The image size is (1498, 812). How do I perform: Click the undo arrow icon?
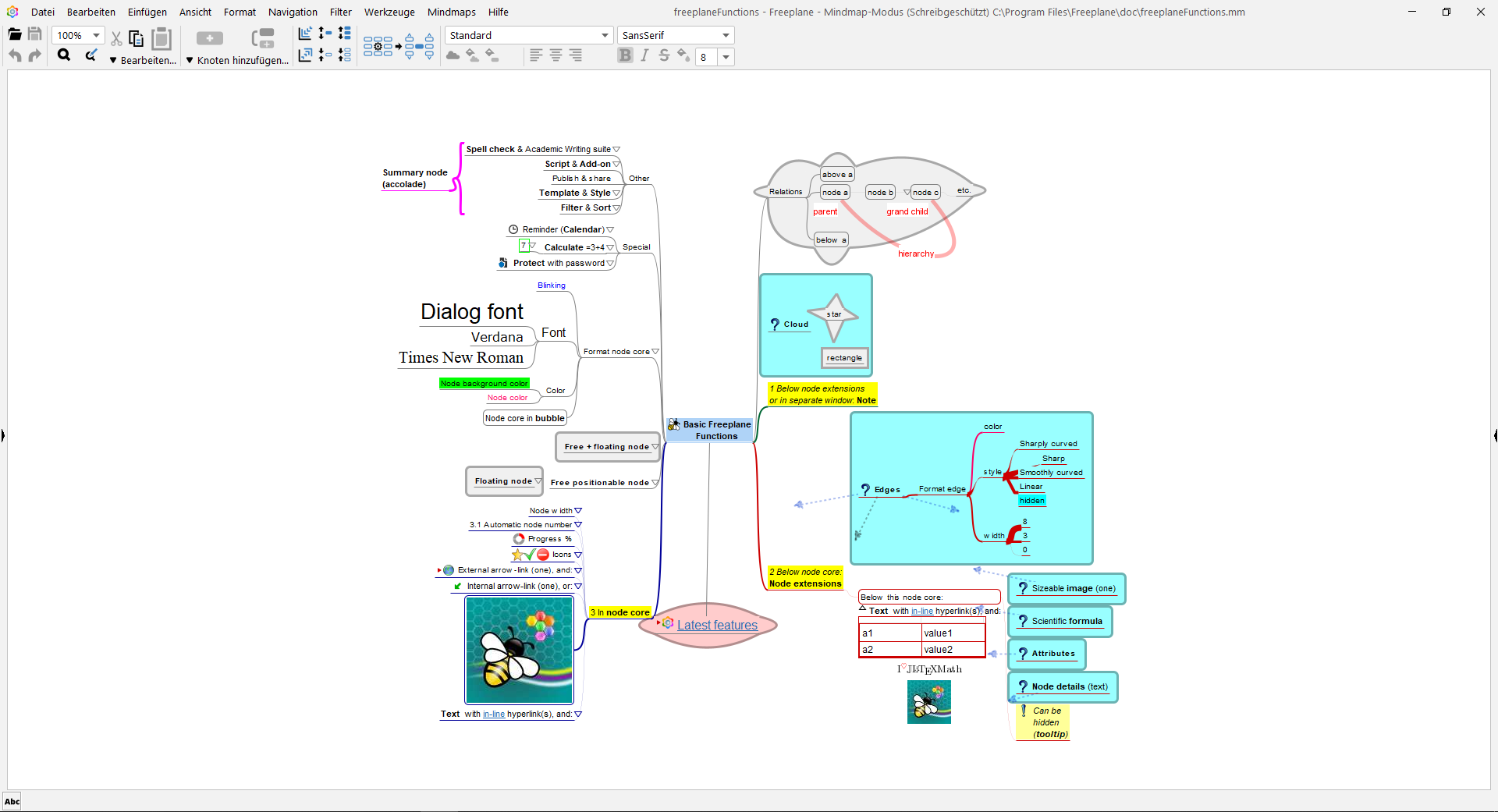tap(15, 55)
